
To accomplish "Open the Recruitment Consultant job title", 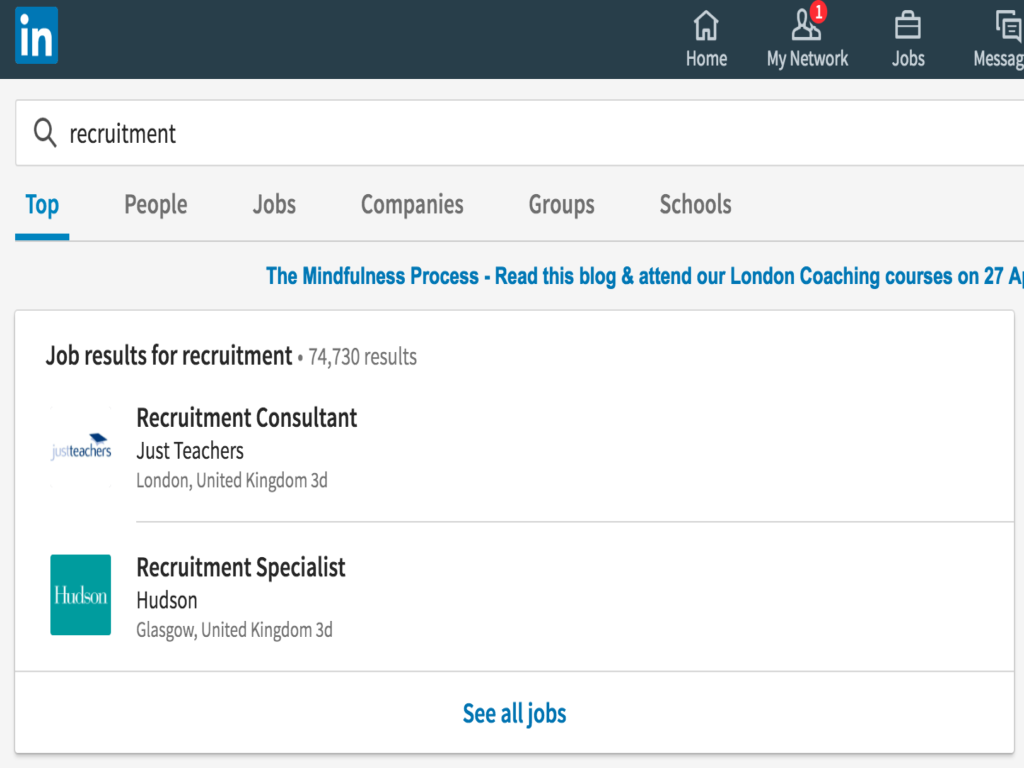I will point(247,418).
